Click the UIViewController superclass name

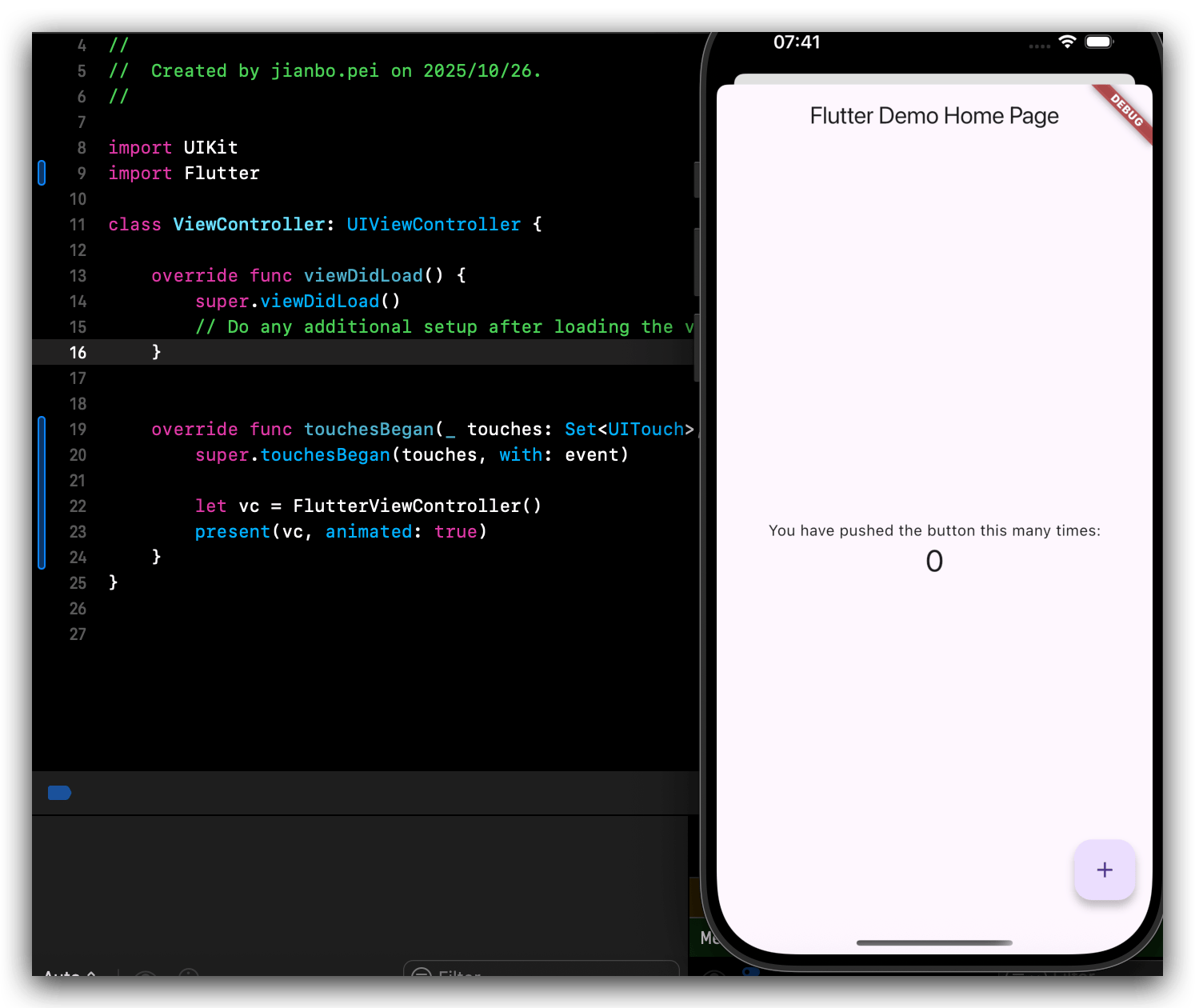434,225
